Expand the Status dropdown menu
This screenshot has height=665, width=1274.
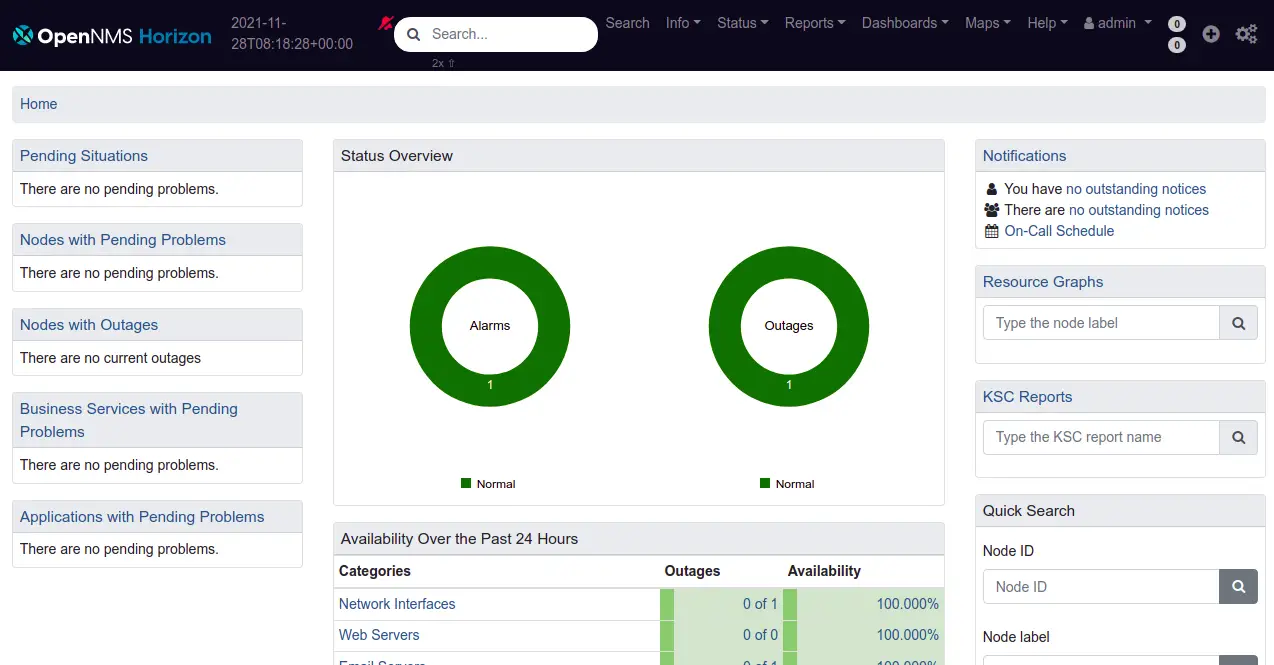click(x=743, y=23)
